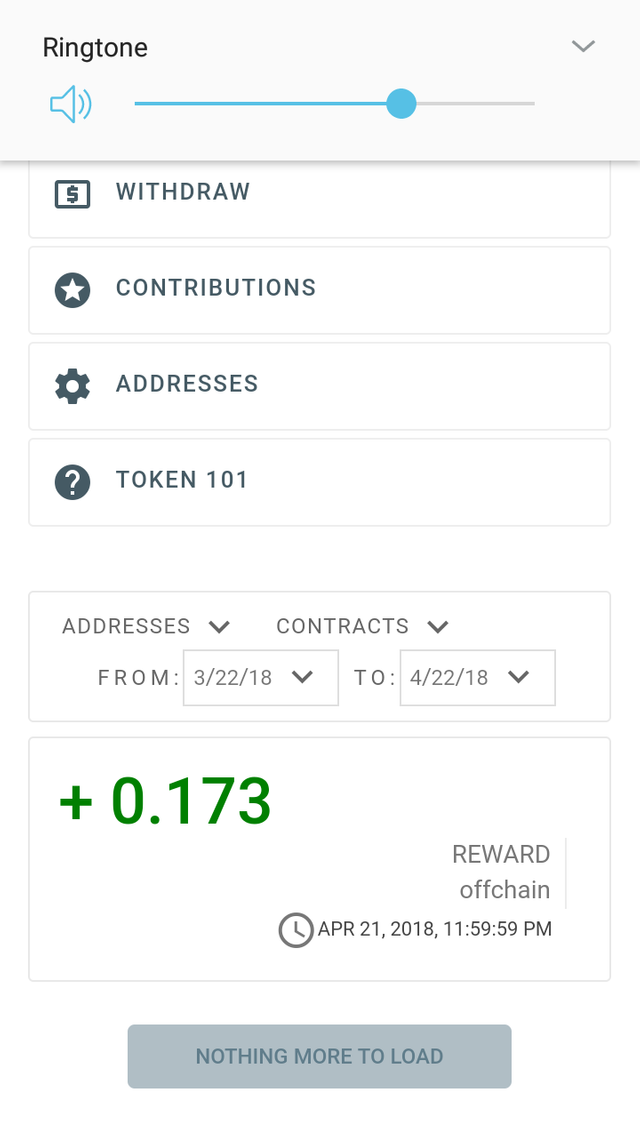The image size is (640, 1138).
Task: Open the Contracts filter dropdown
Action: pyautogui.click(x=362, y=627)
